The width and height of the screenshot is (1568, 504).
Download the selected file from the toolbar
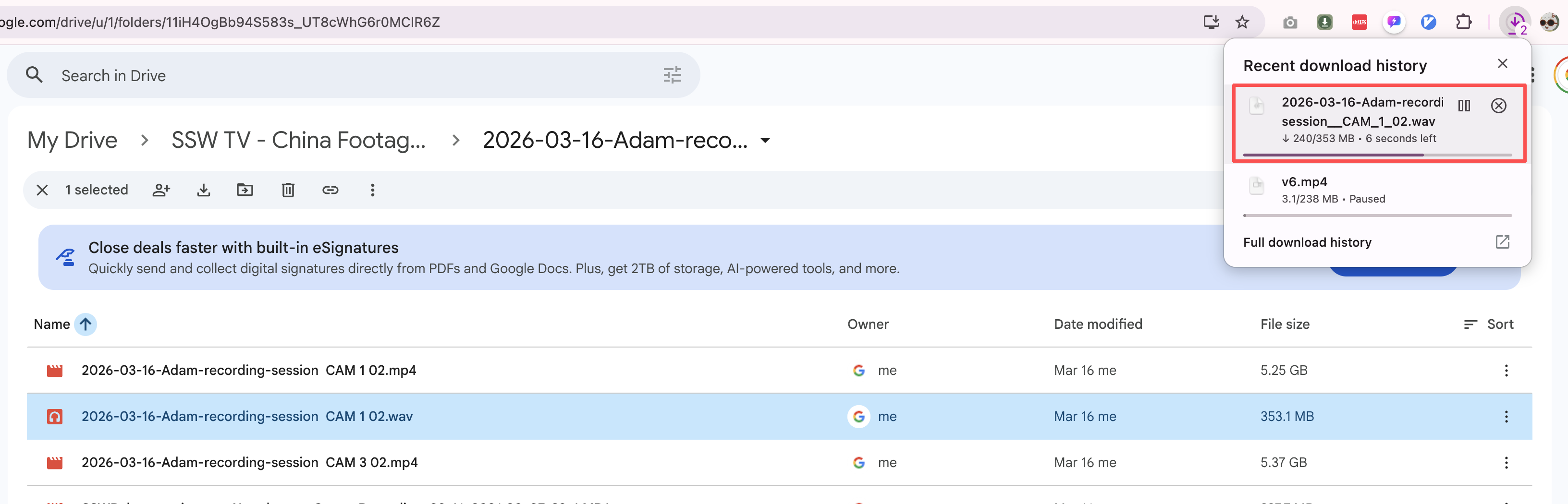[204, 190]
